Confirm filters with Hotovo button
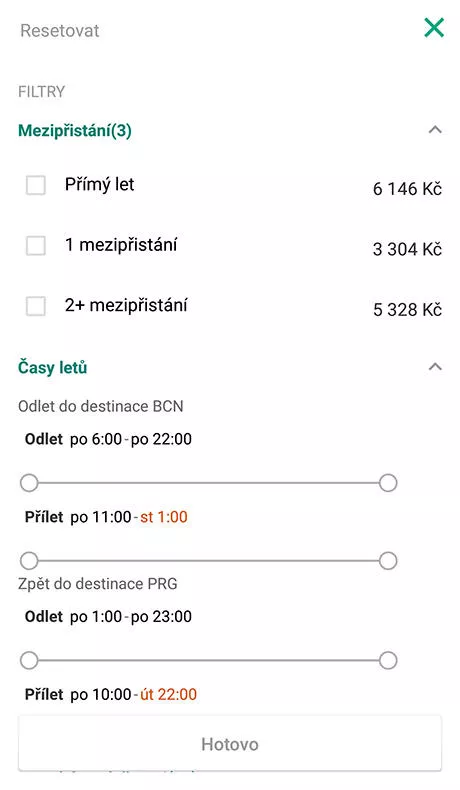This screenshot has width=460, height=790. pyautogui.click(x=230, y=744)
